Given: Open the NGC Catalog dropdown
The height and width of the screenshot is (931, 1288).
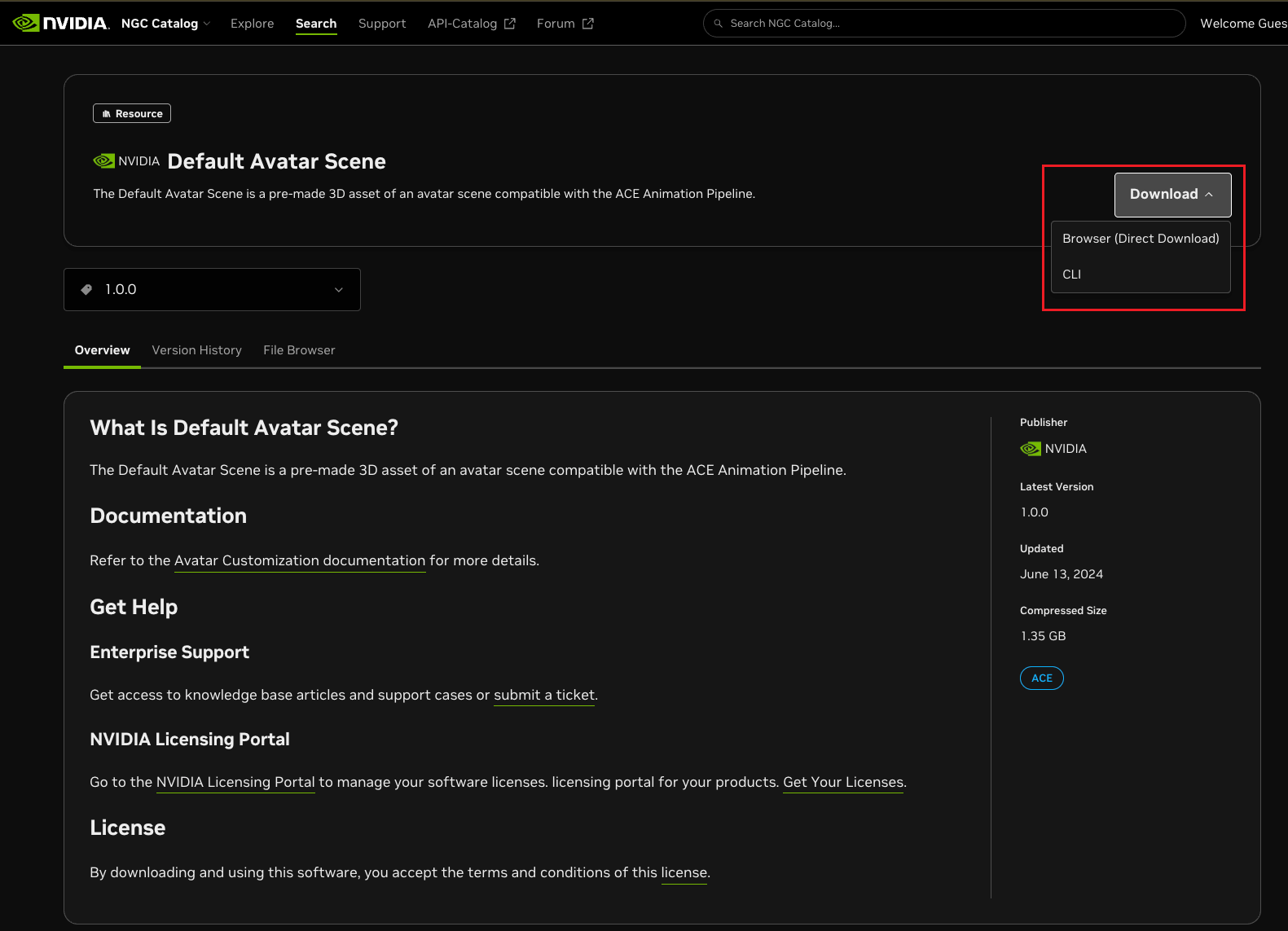Looking at the screenshot, I should point(165,24).
